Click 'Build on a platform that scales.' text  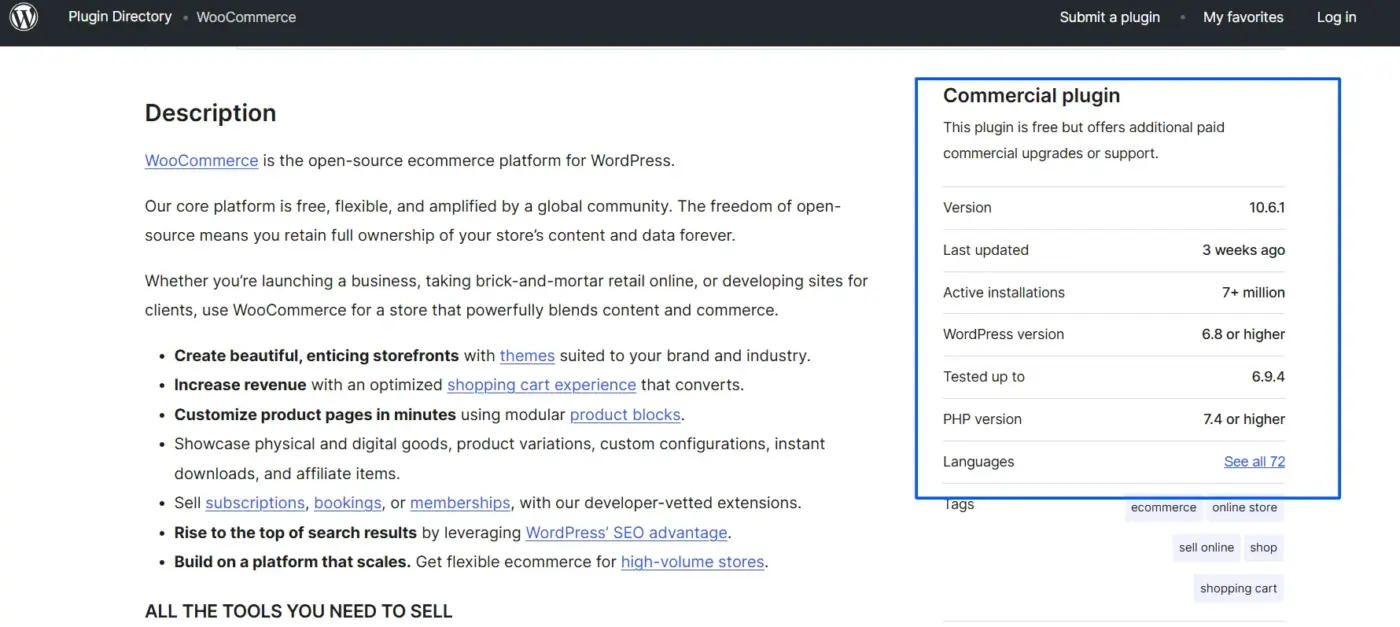(x=292, y=561)
